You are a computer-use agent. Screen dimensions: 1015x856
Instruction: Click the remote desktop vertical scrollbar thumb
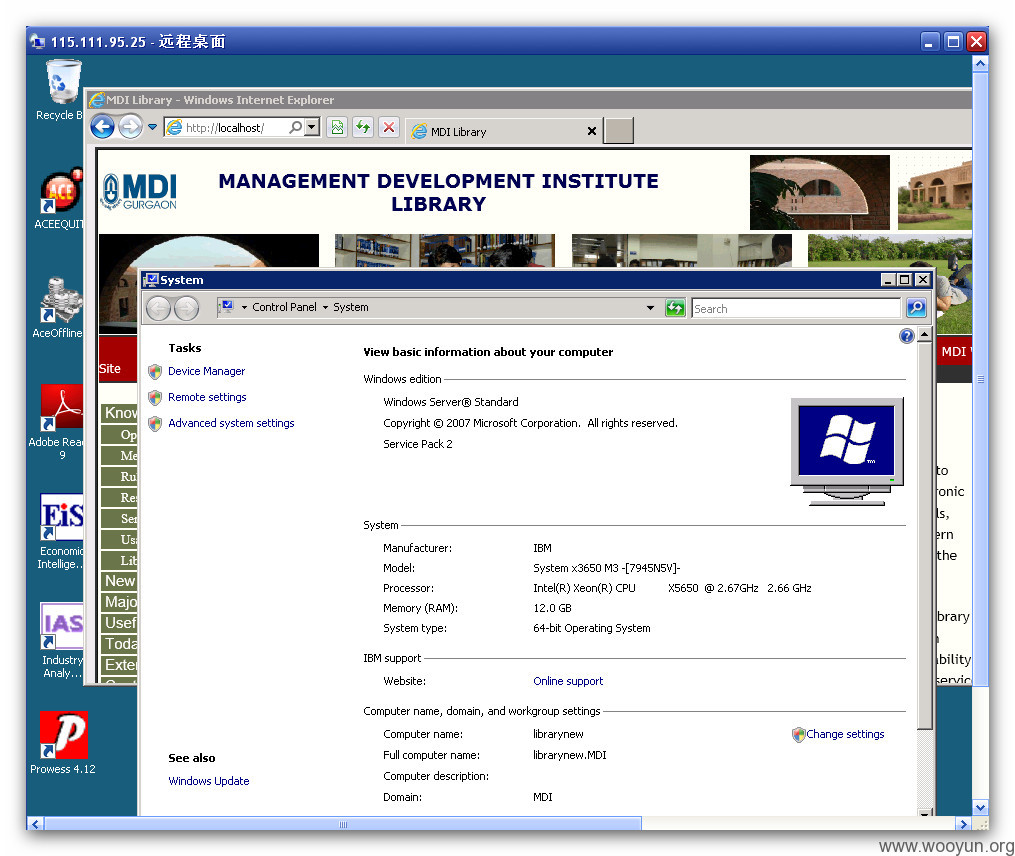[x=980, y=379]
